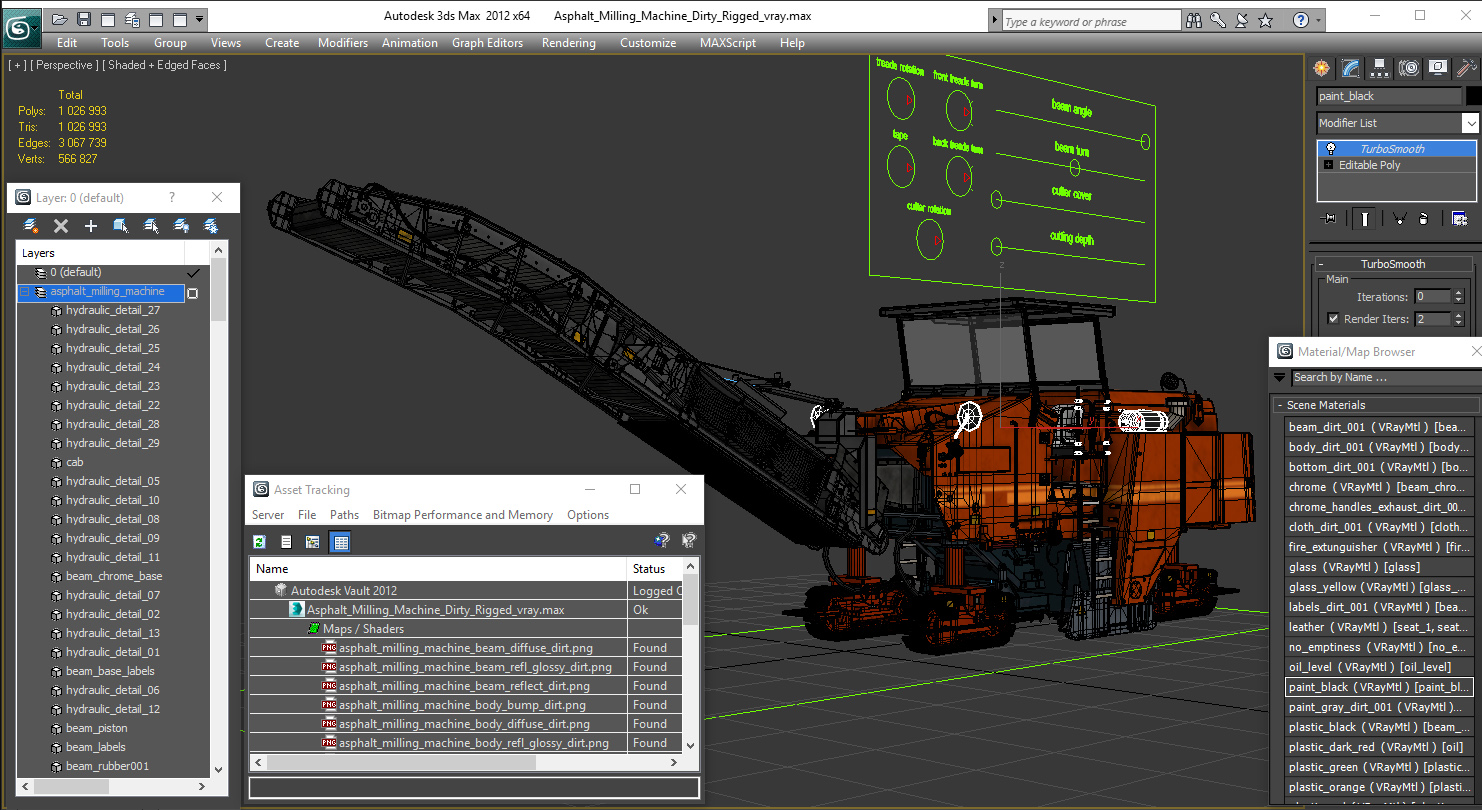Collapse the asphalt_milling_machine layer tree

pos(25,292)
